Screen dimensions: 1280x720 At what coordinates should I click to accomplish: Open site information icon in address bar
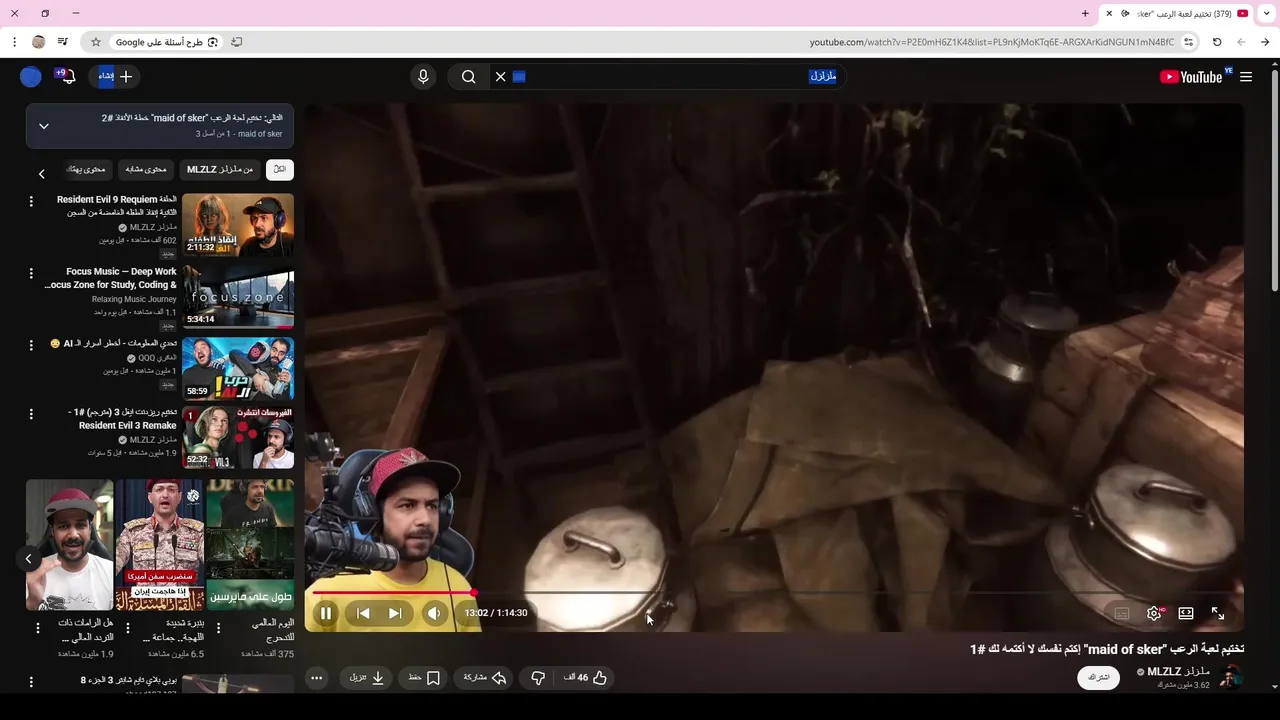click(1189, 42)
